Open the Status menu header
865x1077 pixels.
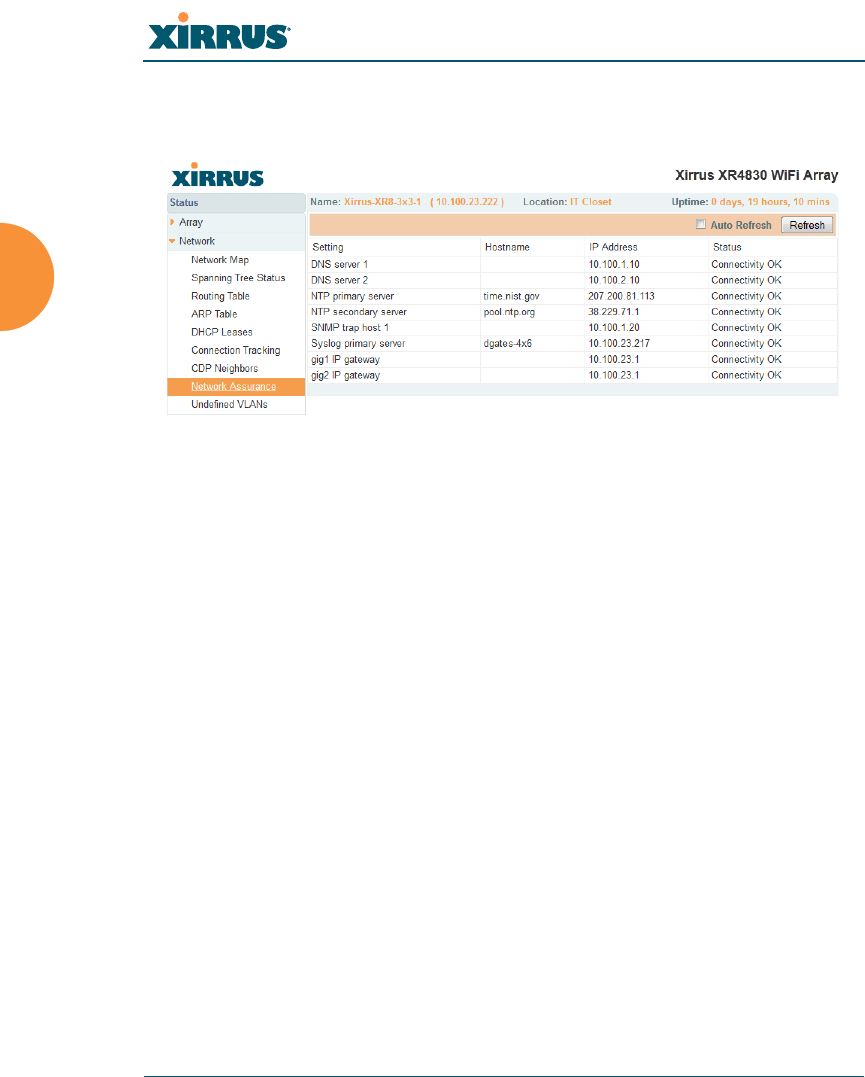coord(236,203)
